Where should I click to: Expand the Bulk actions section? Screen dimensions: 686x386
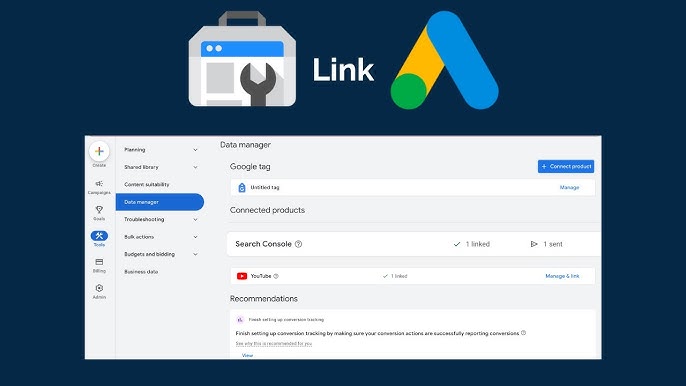coord(160,237)
